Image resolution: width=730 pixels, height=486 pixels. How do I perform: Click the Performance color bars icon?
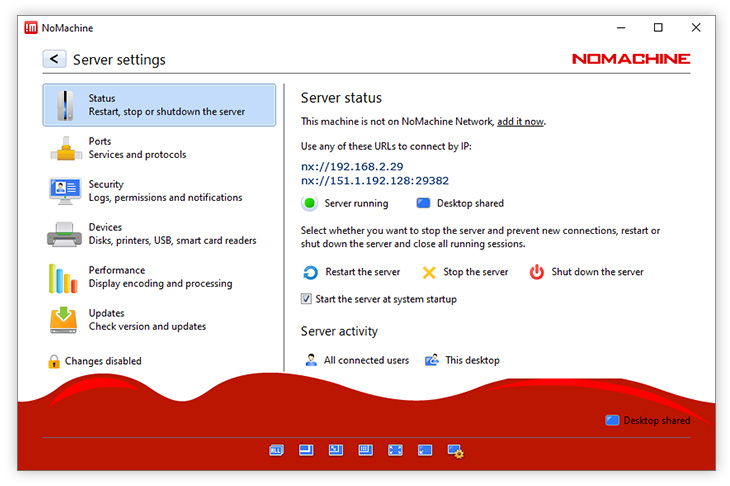point(63,277)
